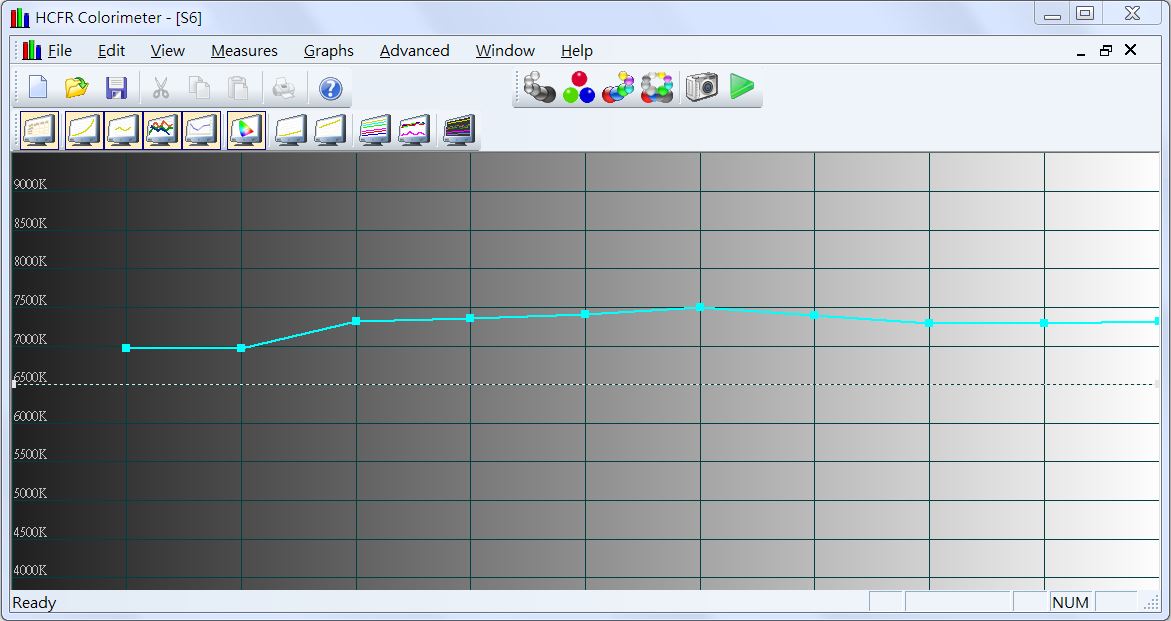Click the resize grip at status bar corner
This screenshot has width=1171, height=621.
pos(1150,603)
